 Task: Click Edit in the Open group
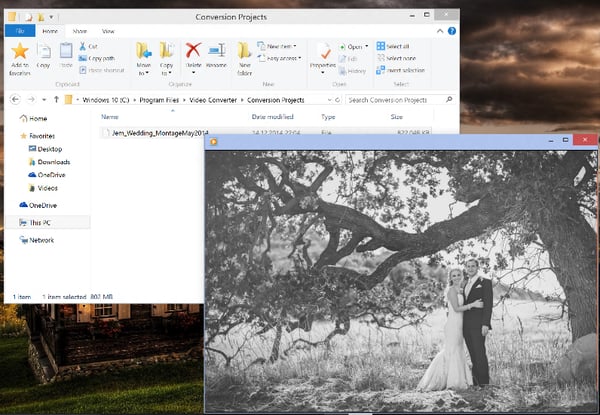point(348,59)
